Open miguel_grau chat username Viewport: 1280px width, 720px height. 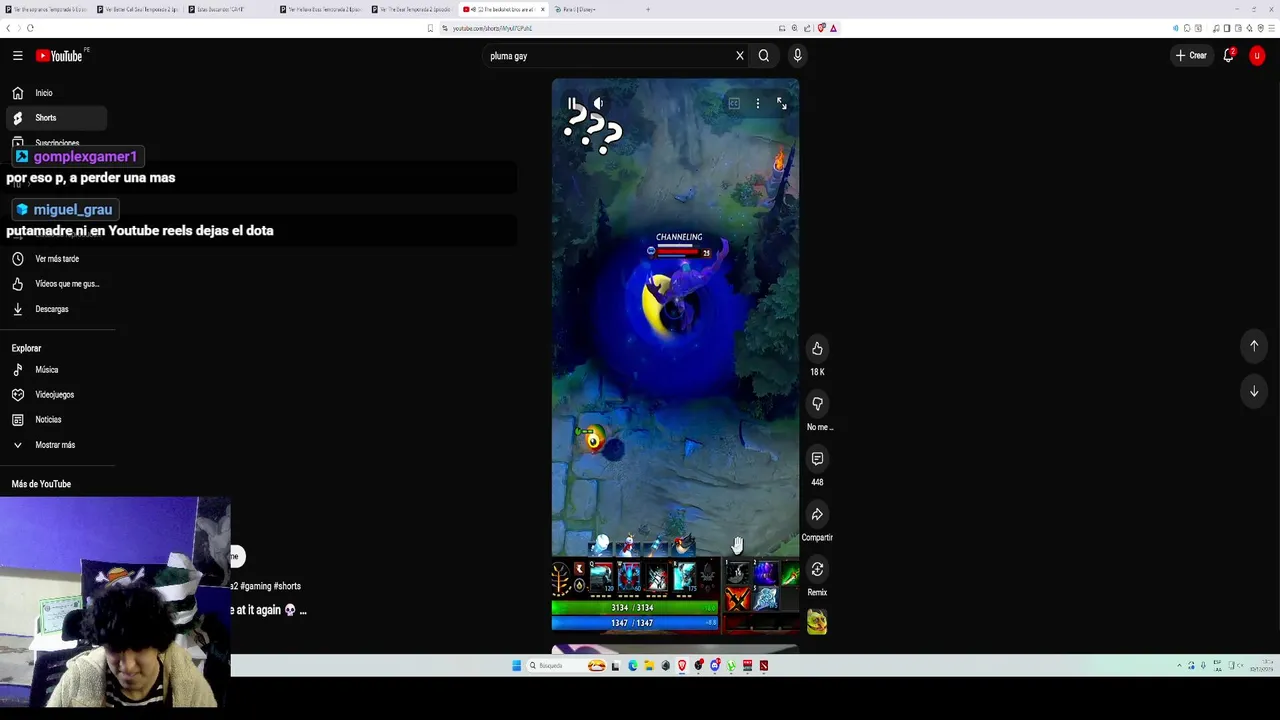click(73, 210)
